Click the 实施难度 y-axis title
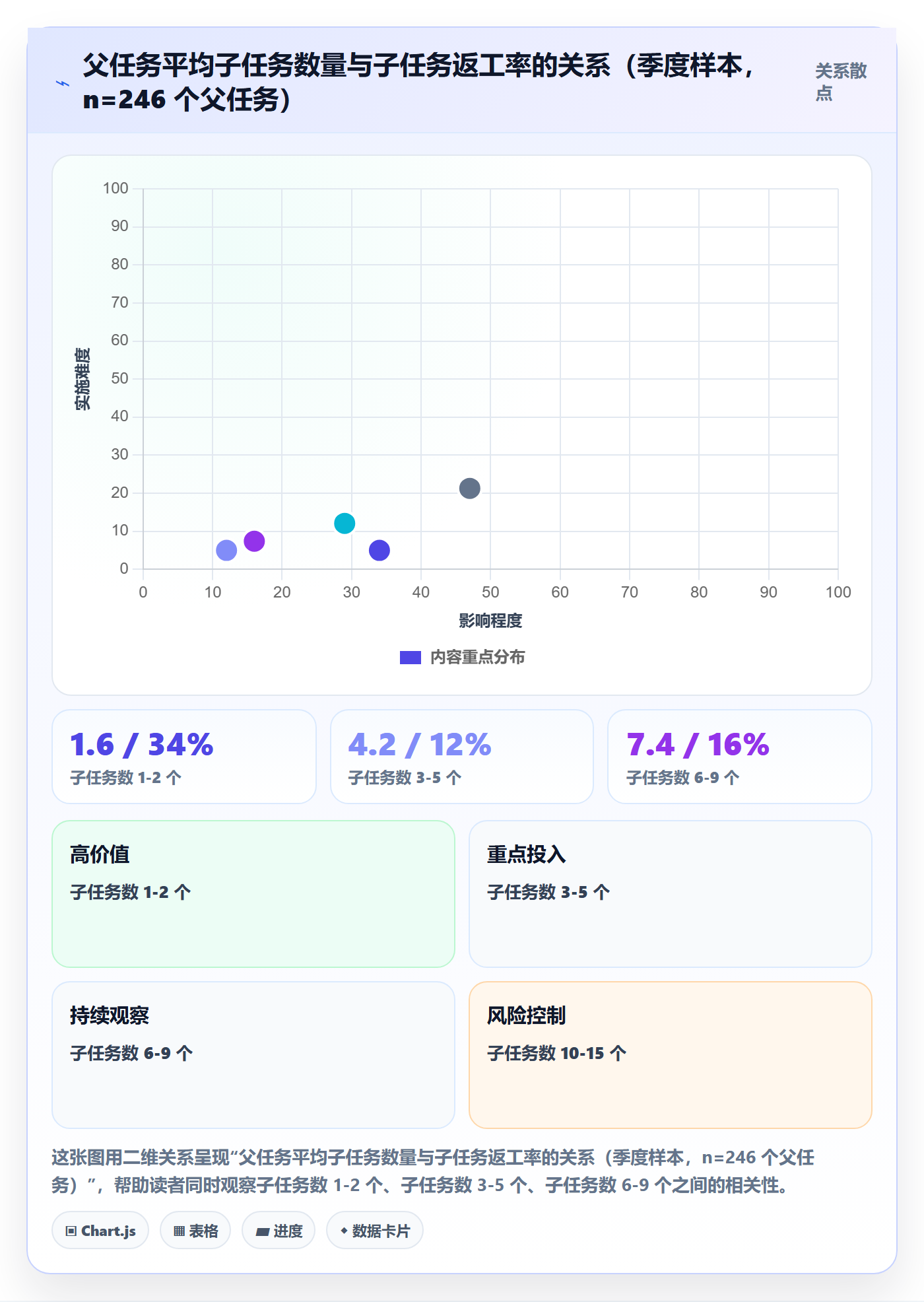Image resolution: width=924 pixels, height=1302 pixels. tap(82, 379)
